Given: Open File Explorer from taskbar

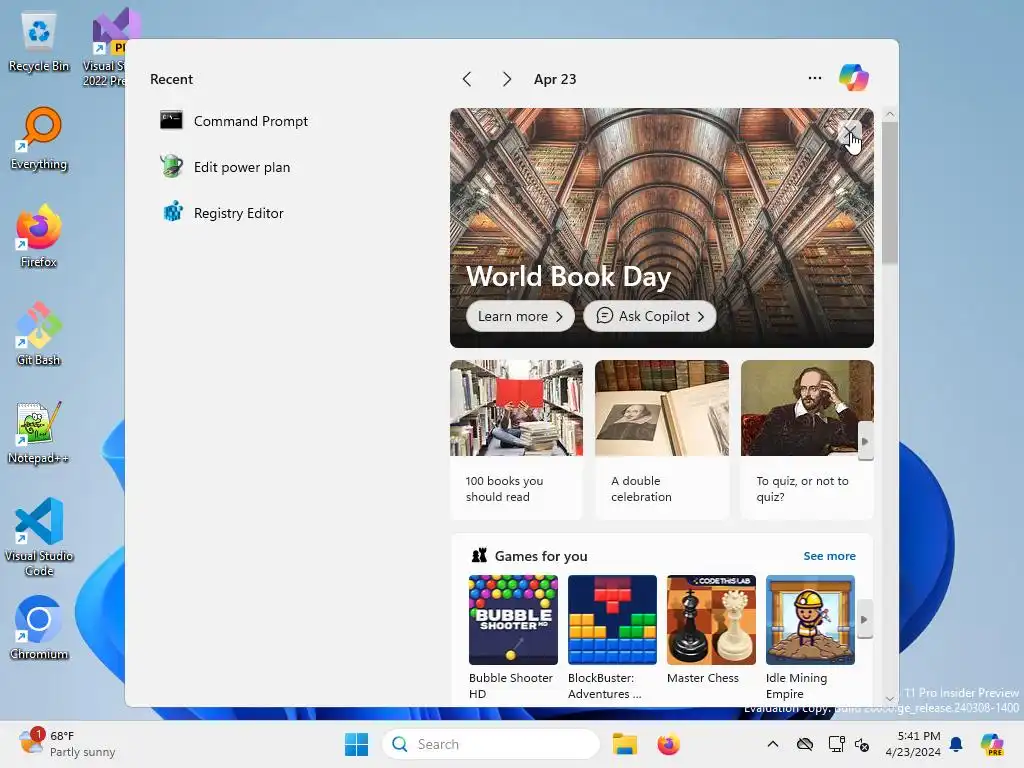Looking at the screenshot, I should coord(624,744).
